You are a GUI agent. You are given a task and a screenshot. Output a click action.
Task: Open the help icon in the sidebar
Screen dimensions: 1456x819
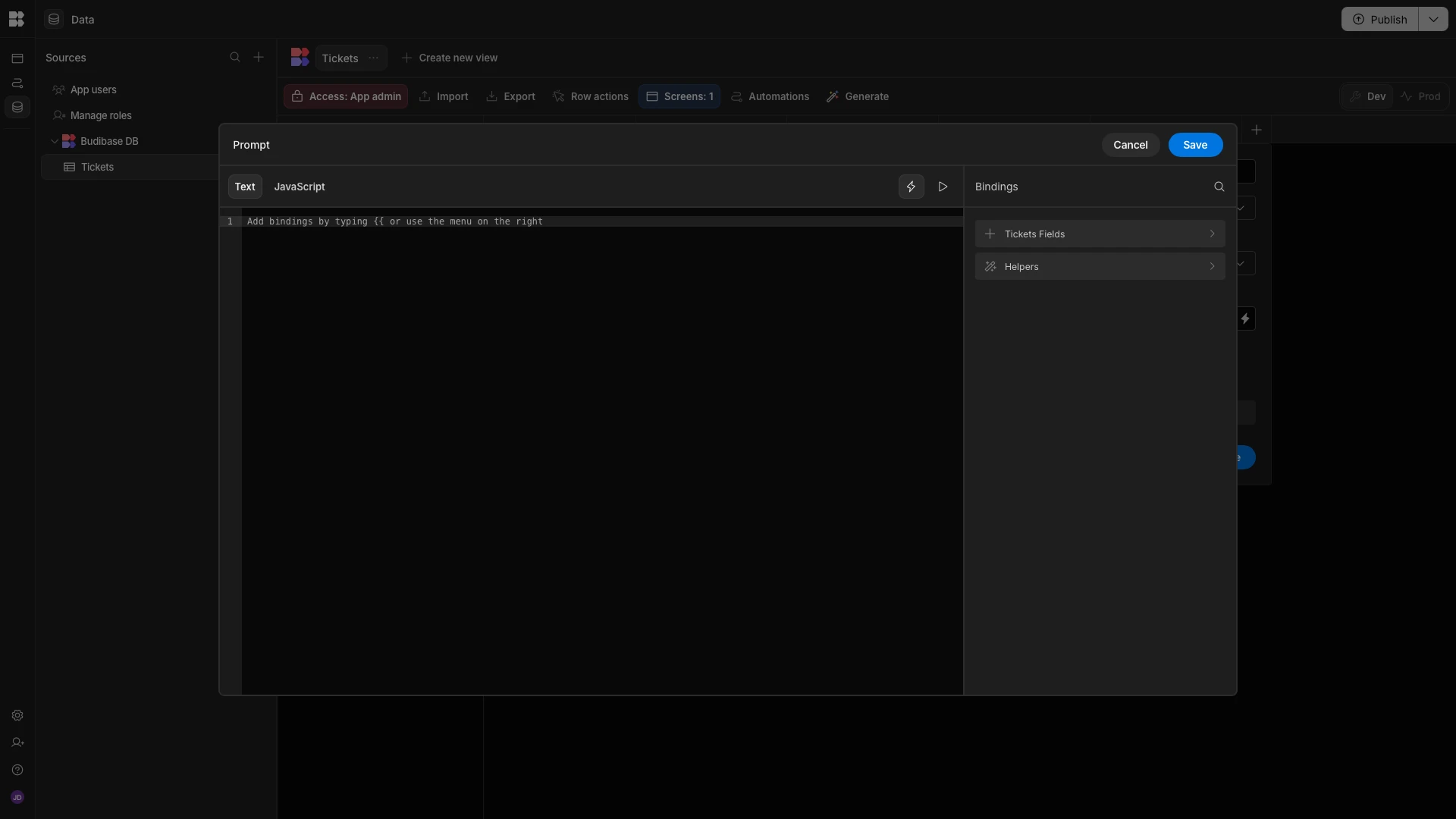click(x=17, y=770)
